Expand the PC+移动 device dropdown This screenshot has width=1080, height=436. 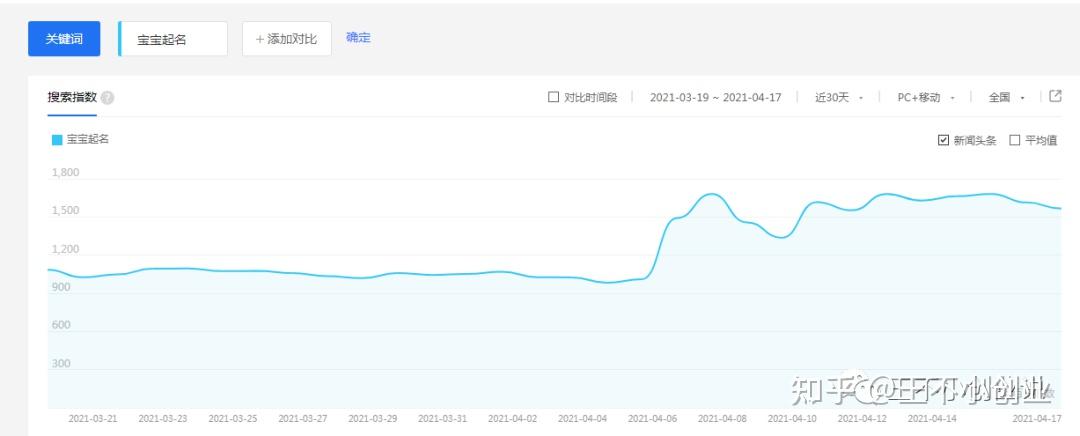pos(926,97)
